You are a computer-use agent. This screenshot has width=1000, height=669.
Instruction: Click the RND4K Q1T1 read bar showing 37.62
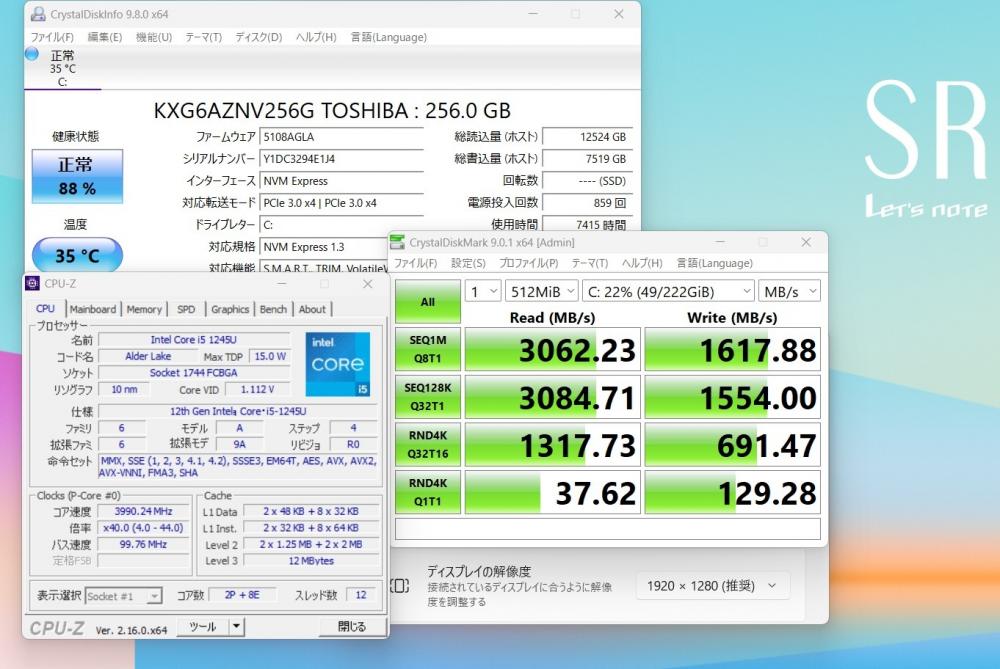[x=552, y=492]
